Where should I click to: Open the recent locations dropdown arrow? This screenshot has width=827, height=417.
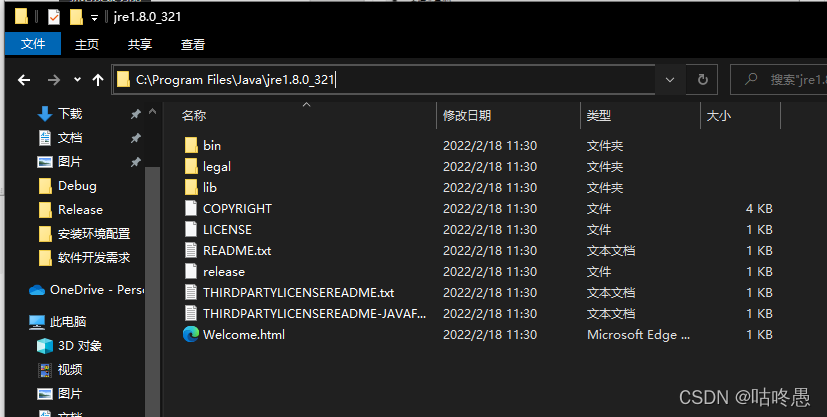pyautogui.click(x=78, y=80)
